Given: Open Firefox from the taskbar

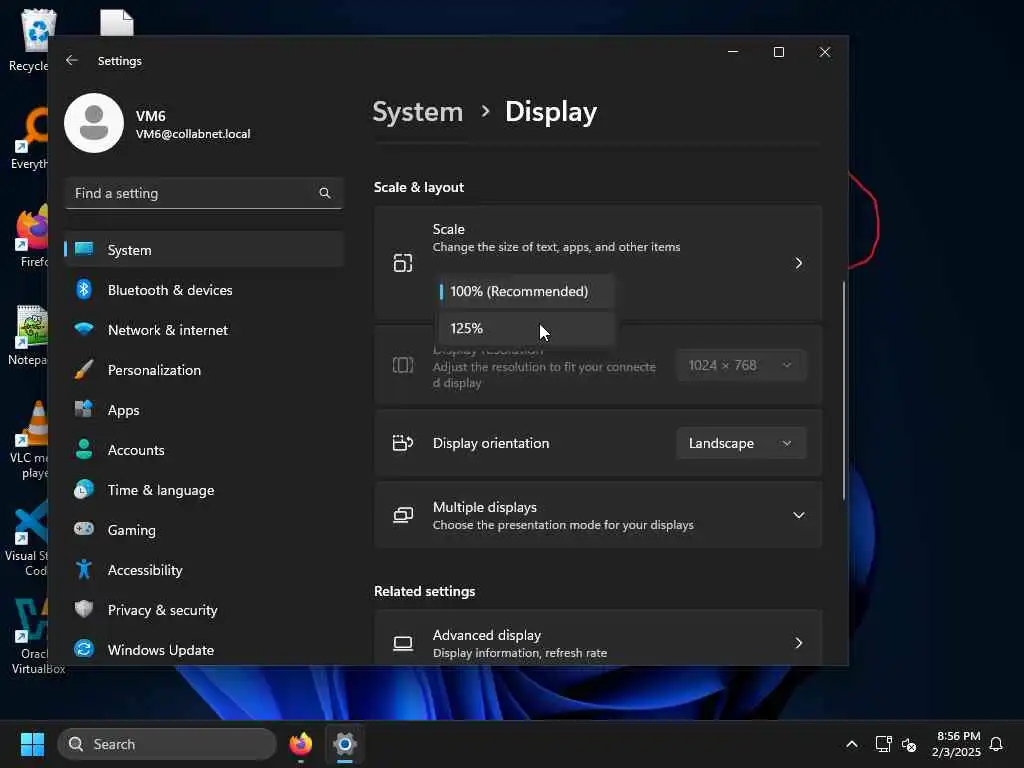Looking at the screenshot, I should (301, 744).
